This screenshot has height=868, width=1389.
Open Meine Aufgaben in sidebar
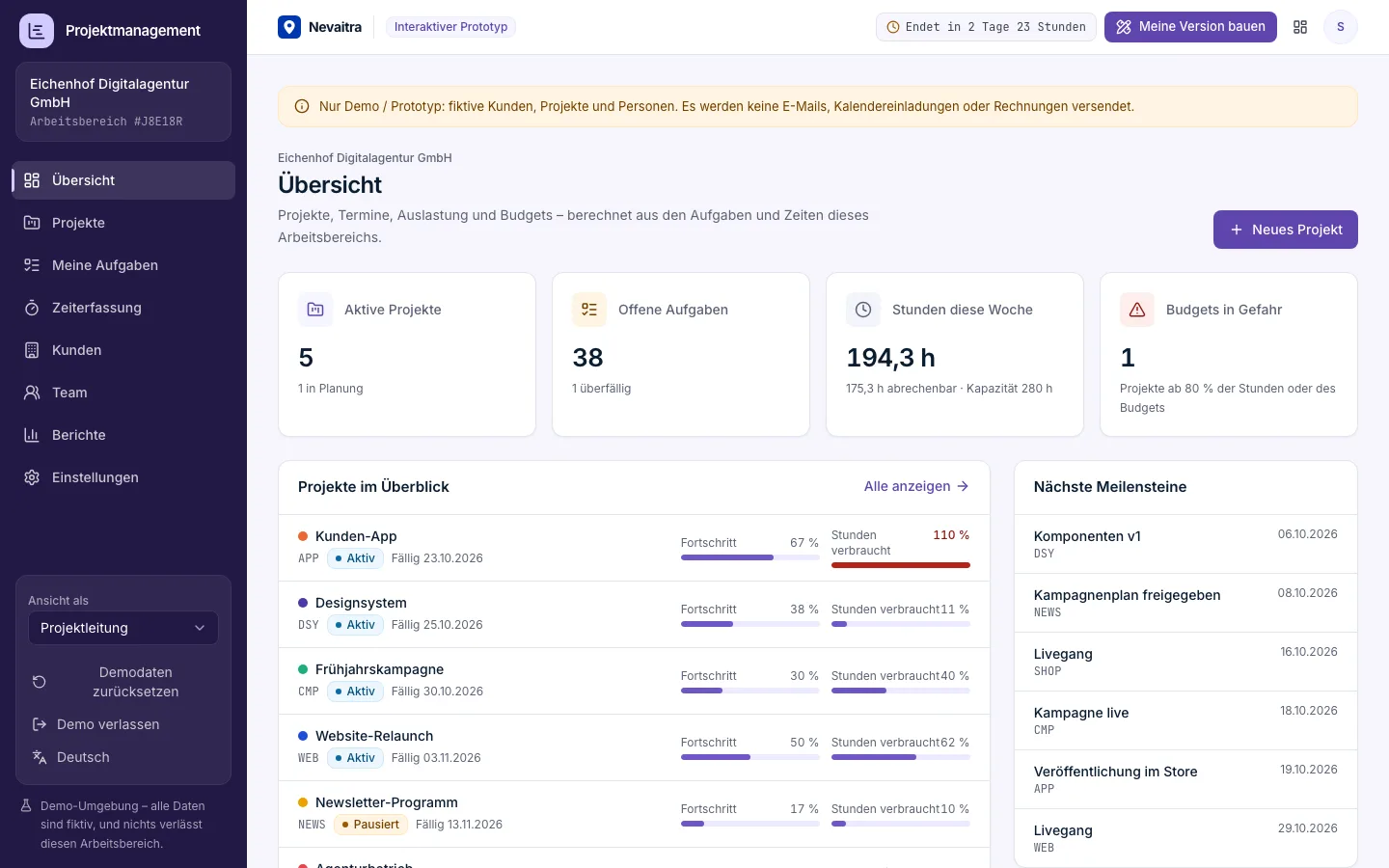click(123, 265)
